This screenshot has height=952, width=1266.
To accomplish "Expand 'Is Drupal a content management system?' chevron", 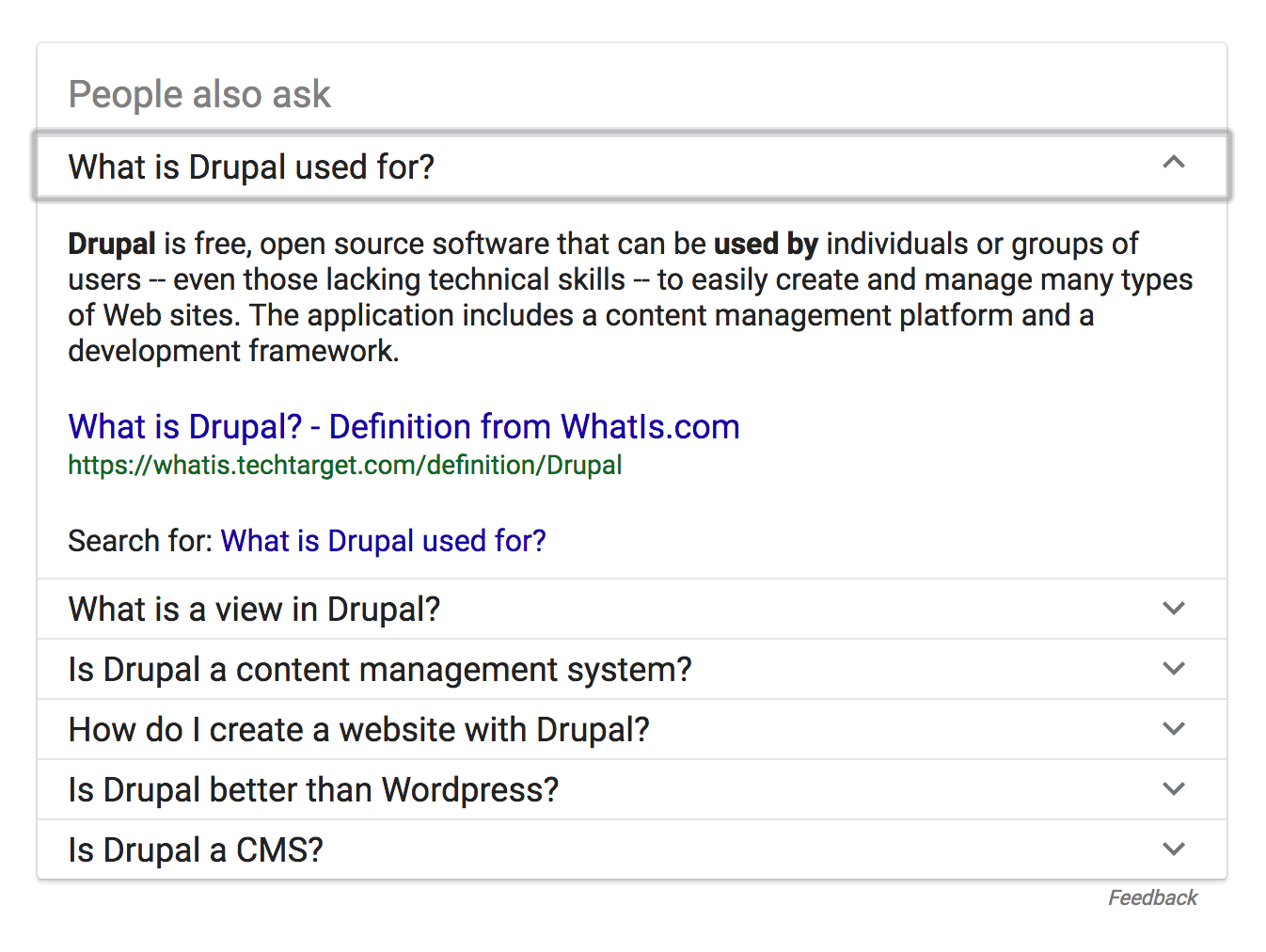I will pyautogui.click(x=1173, y=669).
